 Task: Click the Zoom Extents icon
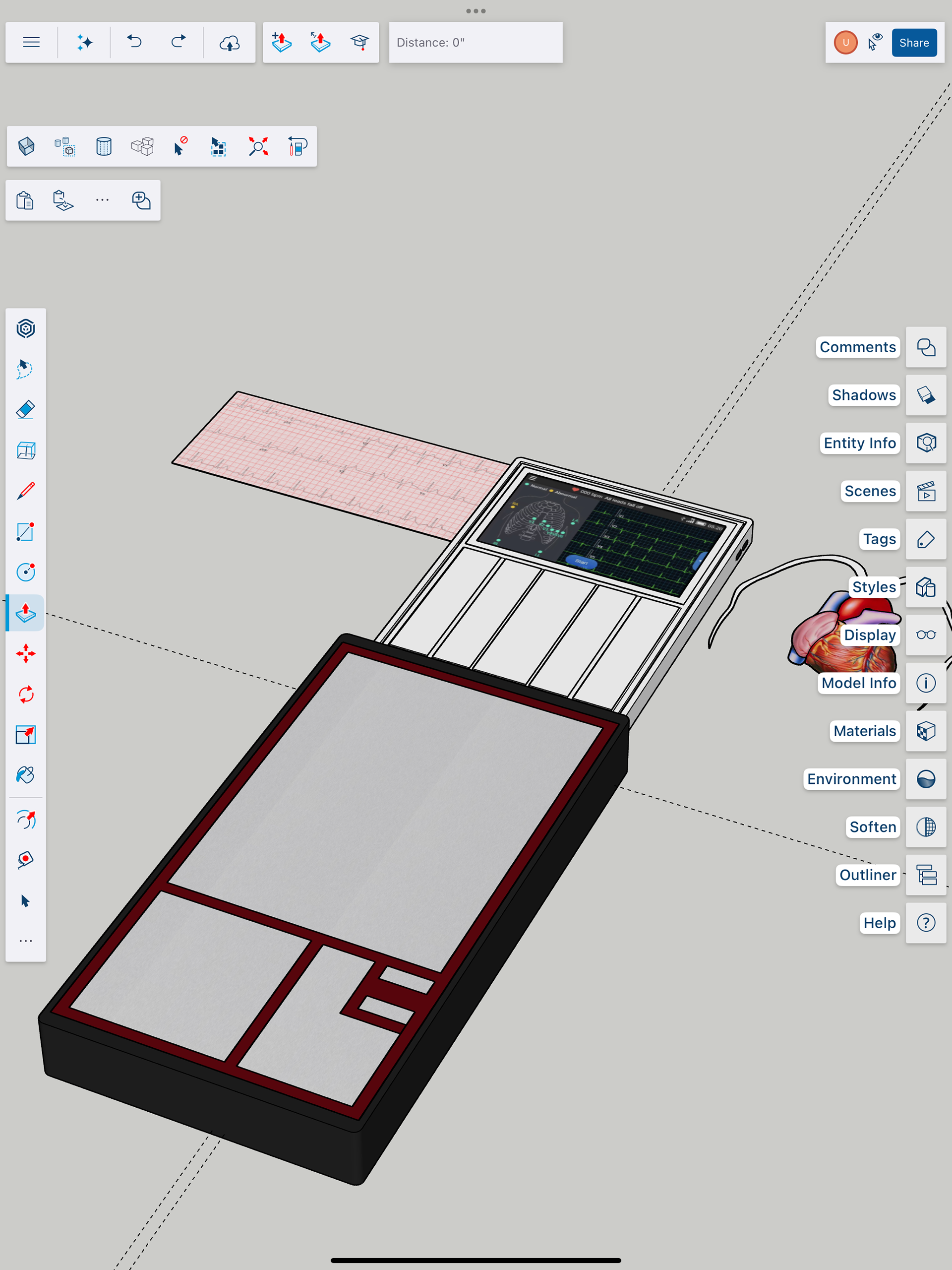coord(258,146)
